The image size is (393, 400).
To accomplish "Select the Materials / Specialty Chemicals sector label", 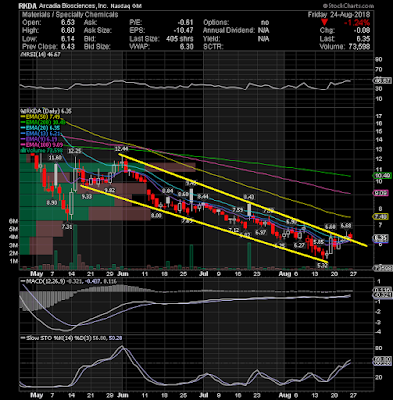I will [70, 15].
